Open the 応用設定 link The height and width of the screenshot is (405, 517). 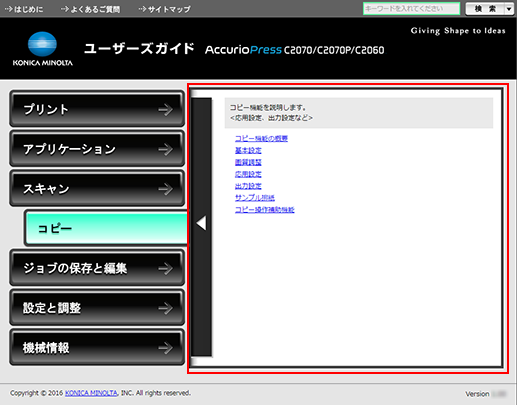point(248,174)
